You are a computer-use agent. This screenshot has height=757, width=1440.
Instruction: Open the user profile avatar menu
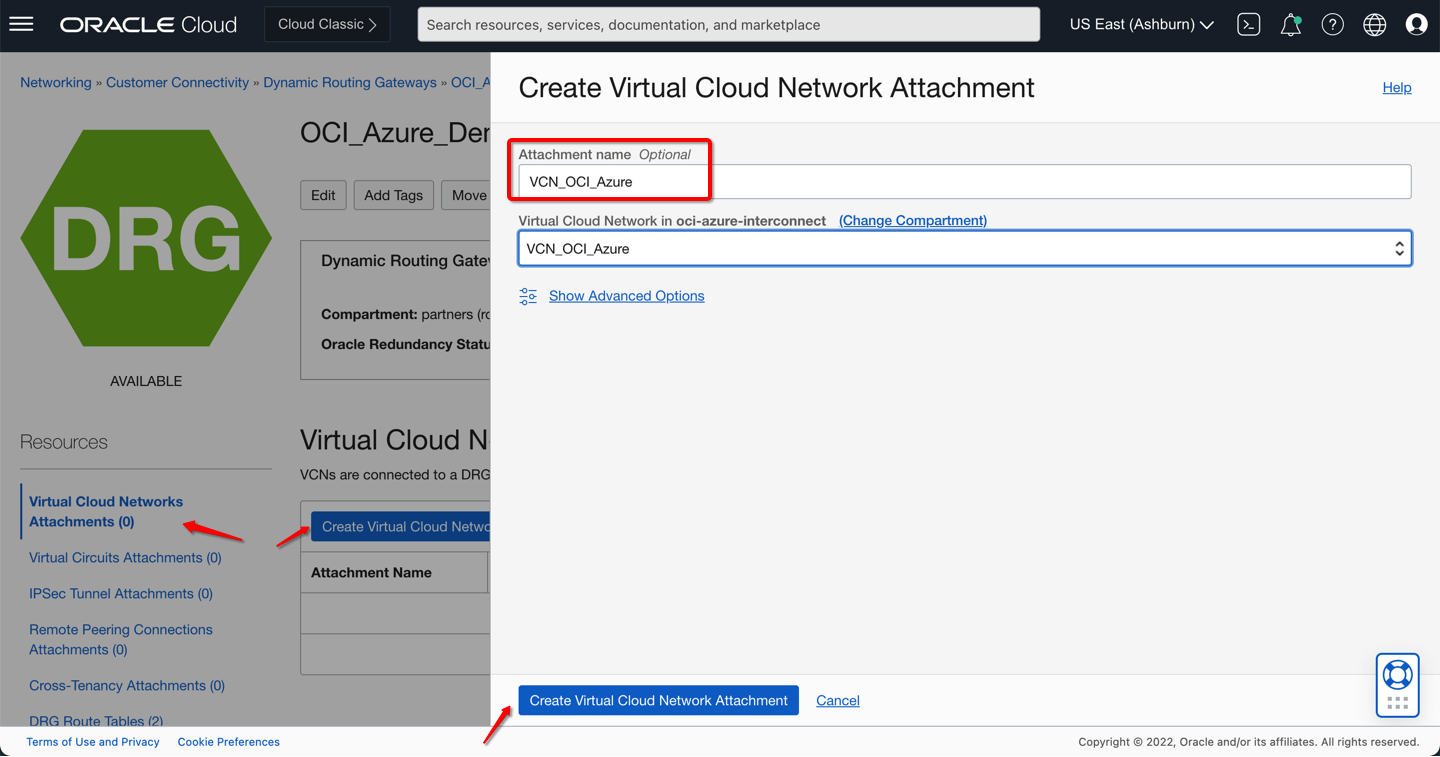(x=1416, y=25)
